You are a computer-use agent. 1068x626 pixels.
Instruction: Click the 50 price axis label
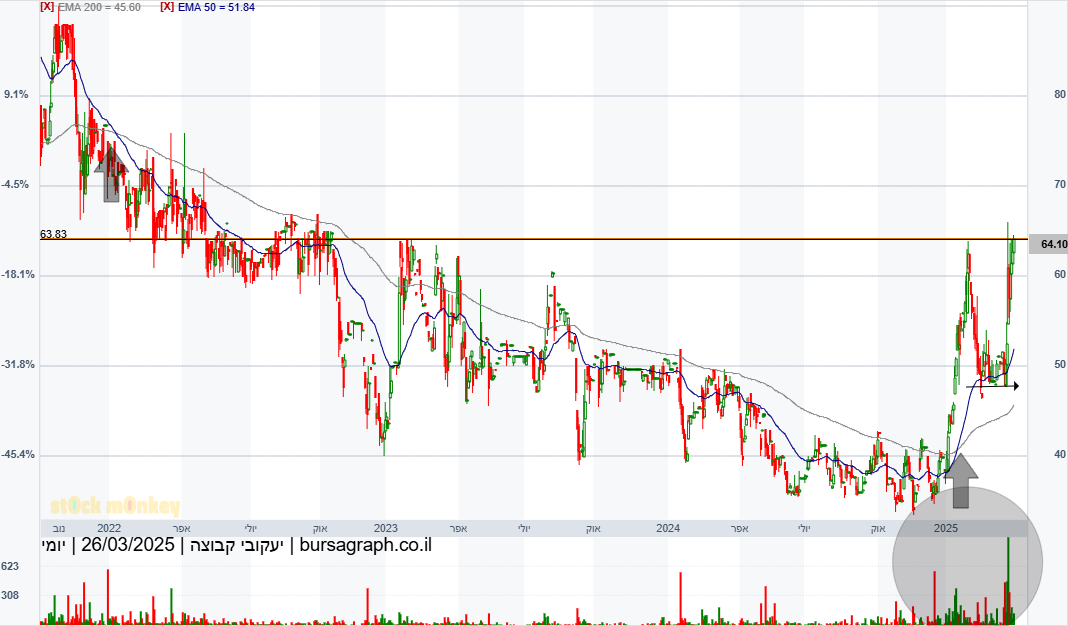pos(1060,364)
